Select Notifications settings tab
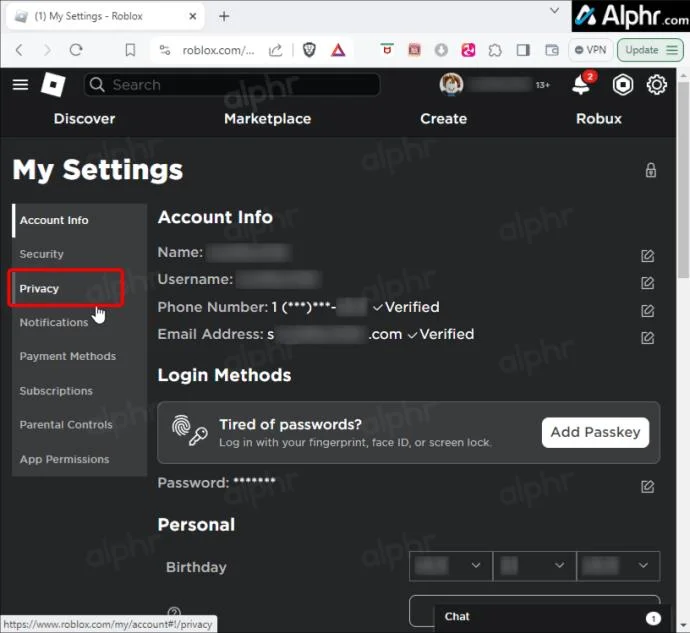The width and height of the screenshot is (690, 633). 79,322
